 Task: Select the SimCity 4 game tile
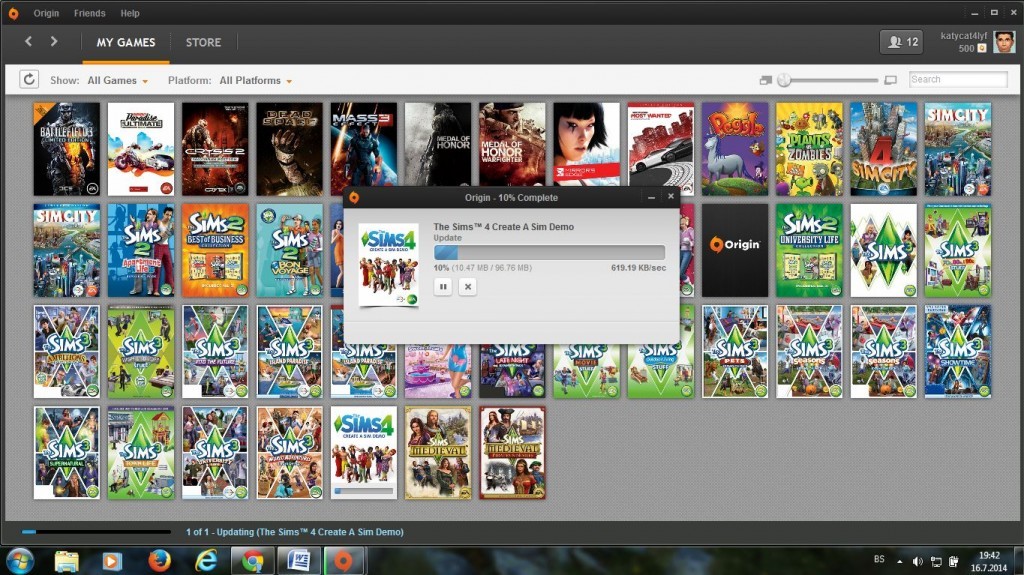[884, 149]
